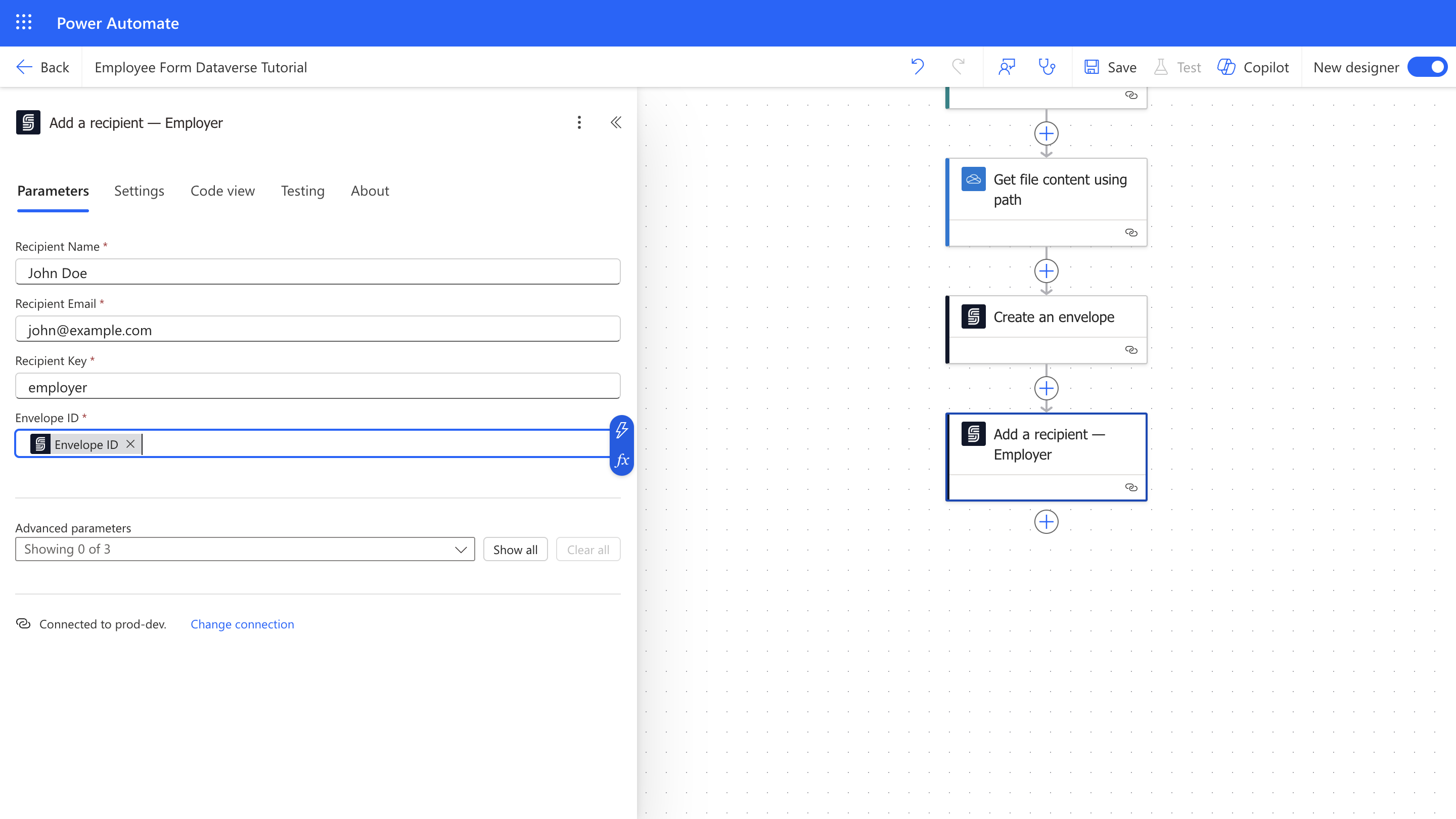The image size is (1456, 819).
Task: Open Copilot from the top toolbar
Action: [x=1254, y=67]
